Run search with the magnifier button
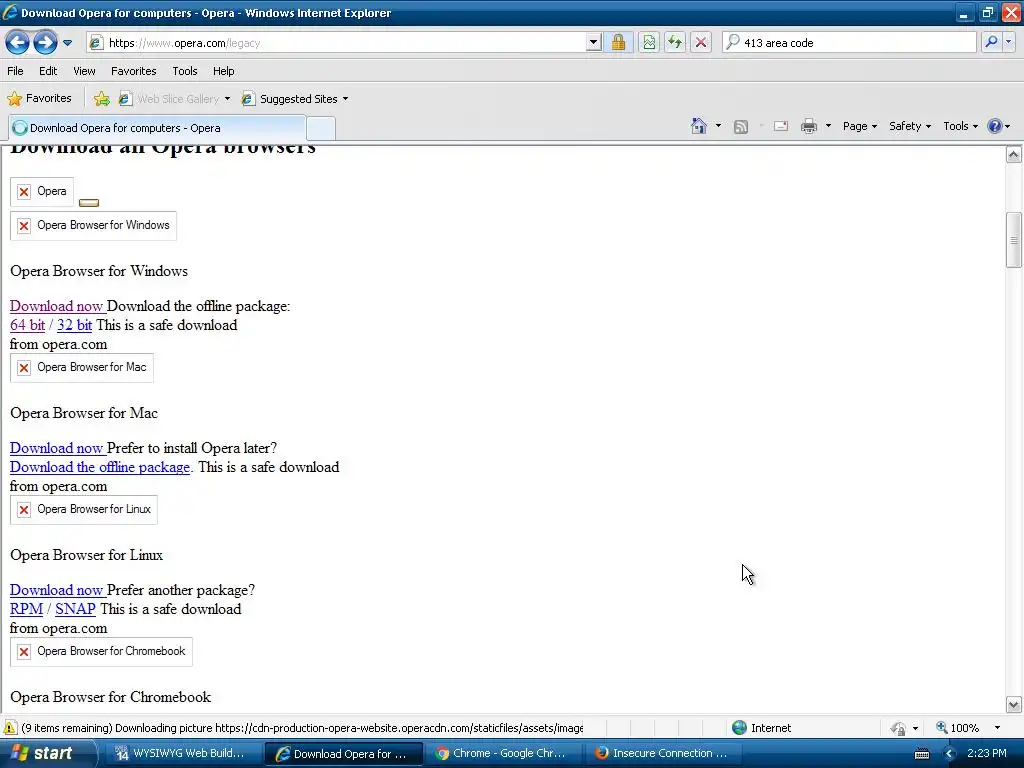1024x768 pixels. 991,42
